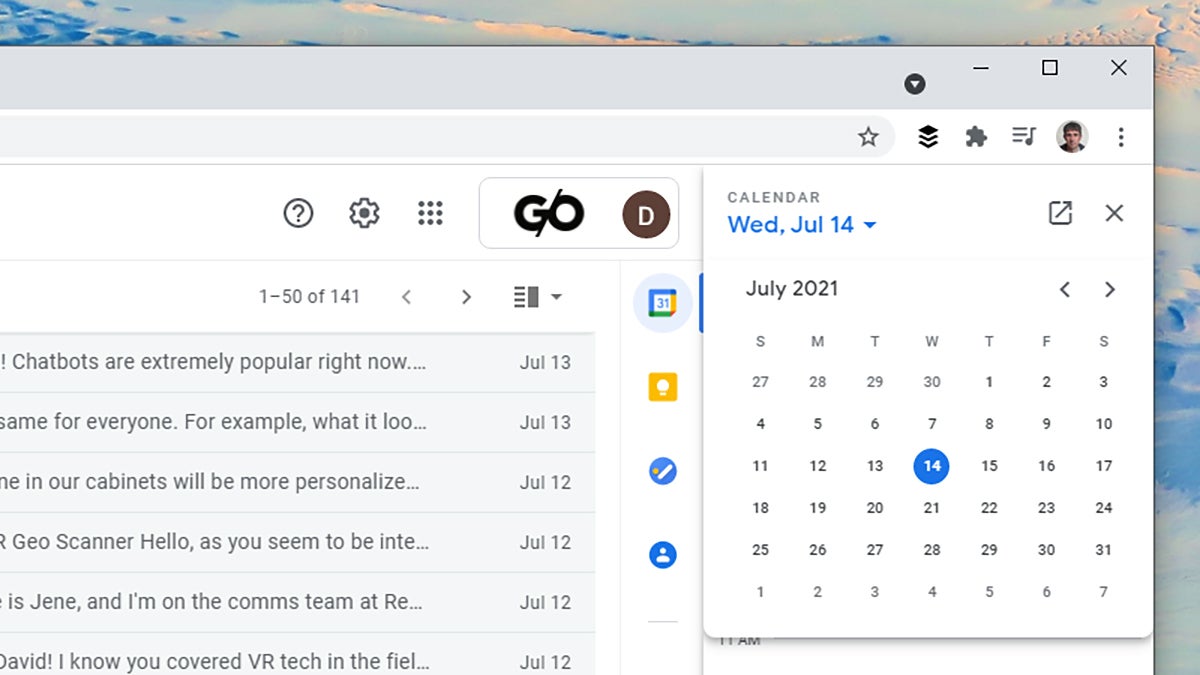
Task: Select July 21 on the mini calendar
Action: tap(931, 507)
